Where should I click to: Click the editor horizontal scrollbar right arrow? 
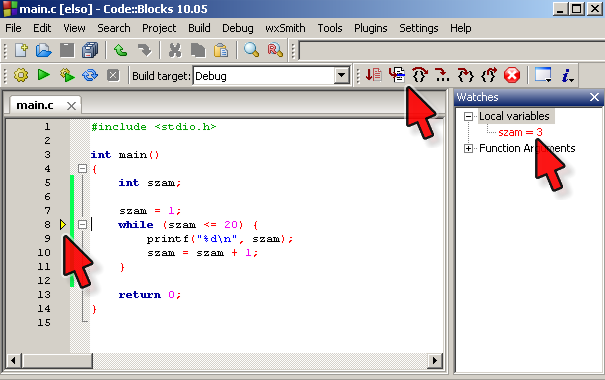pyautogui.click(x=435, y=360)
